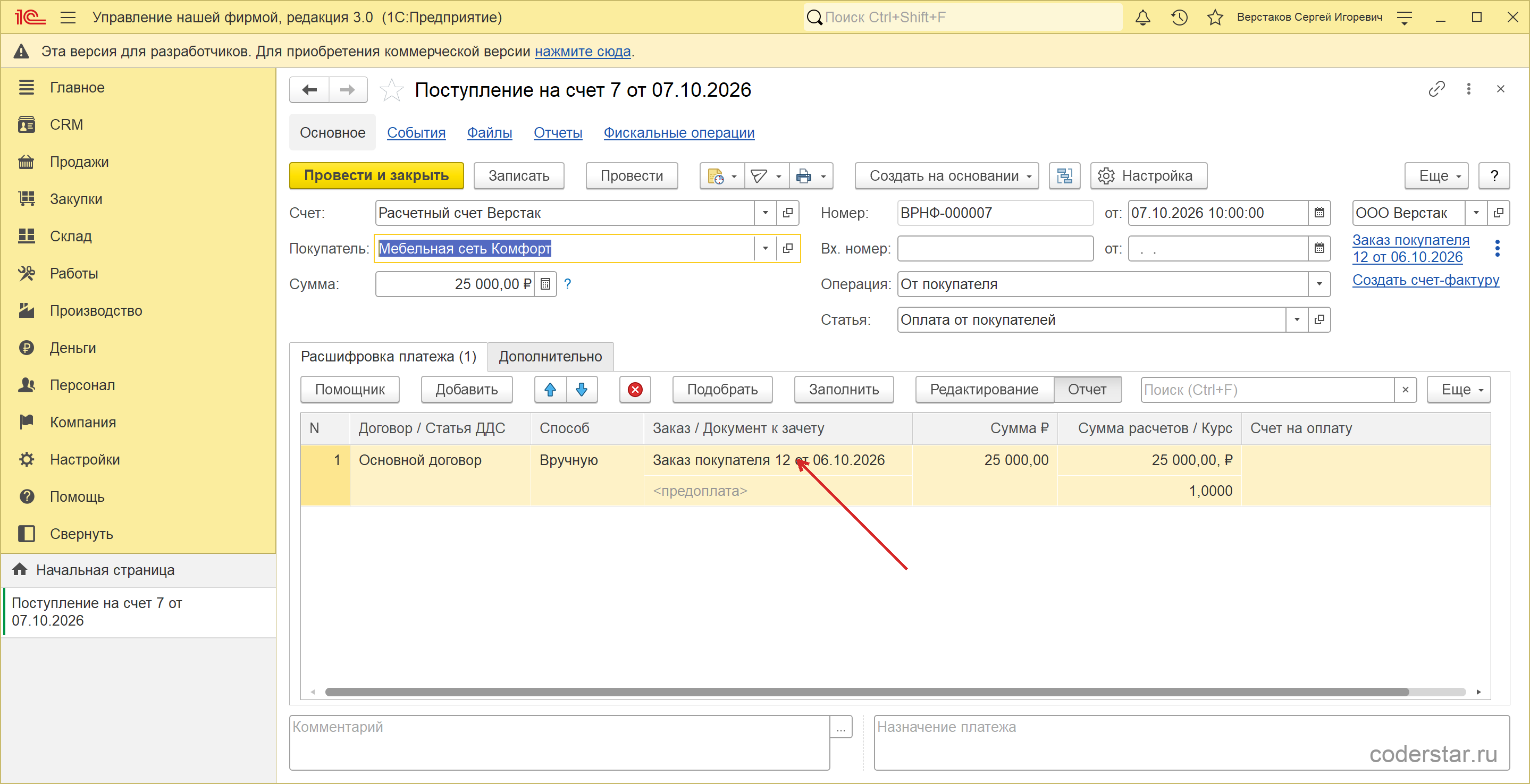Open the service settings menu icon
1530x784 pixels.
coord(1405,17)
